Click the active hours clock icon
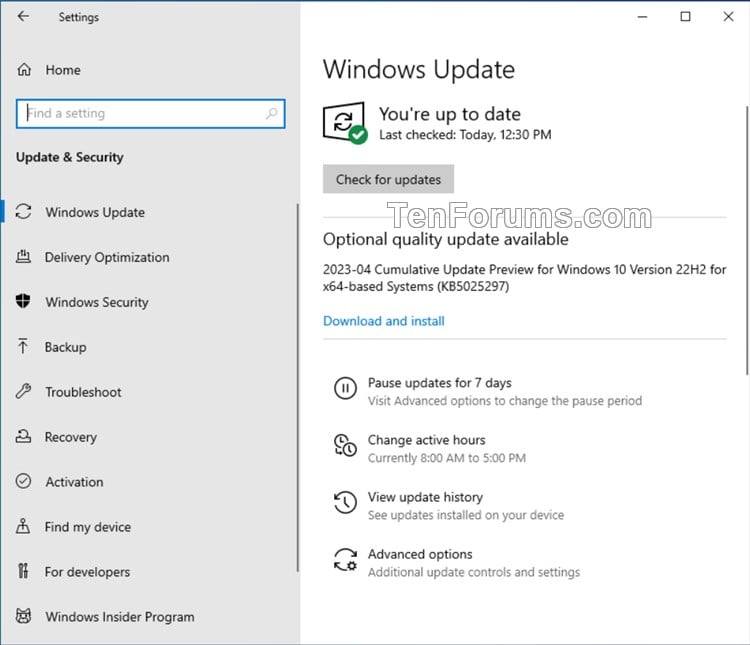The height and width of the screenshot is (645, 750). click(345, 445)
